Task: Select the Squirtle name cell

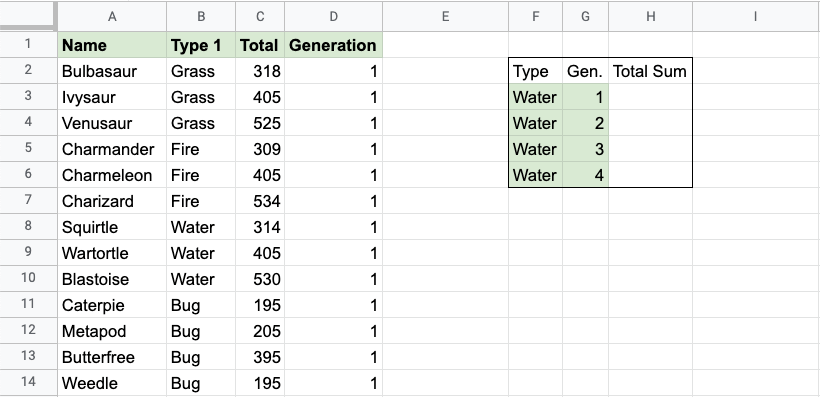Action: click(112, 227)
